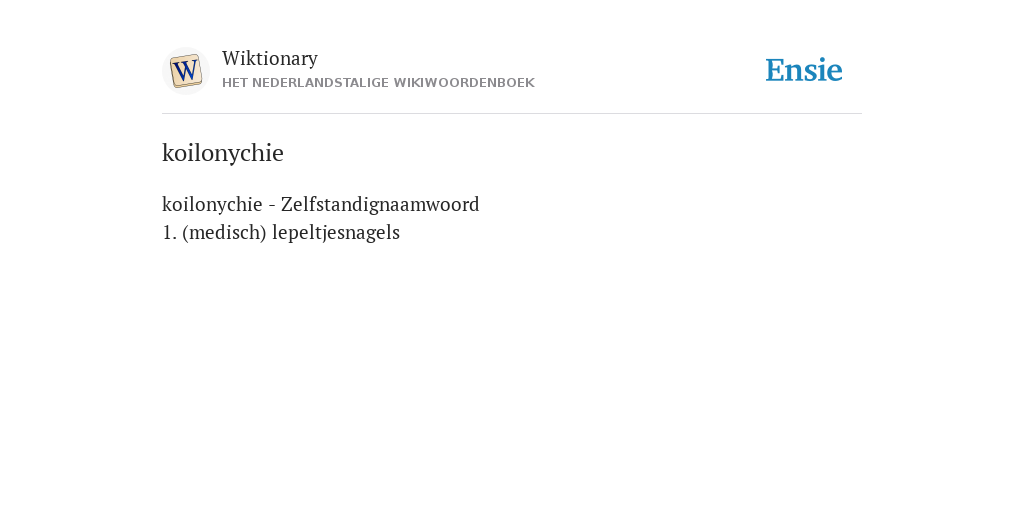Click koilonychie in the definition line

click(212, 204)
